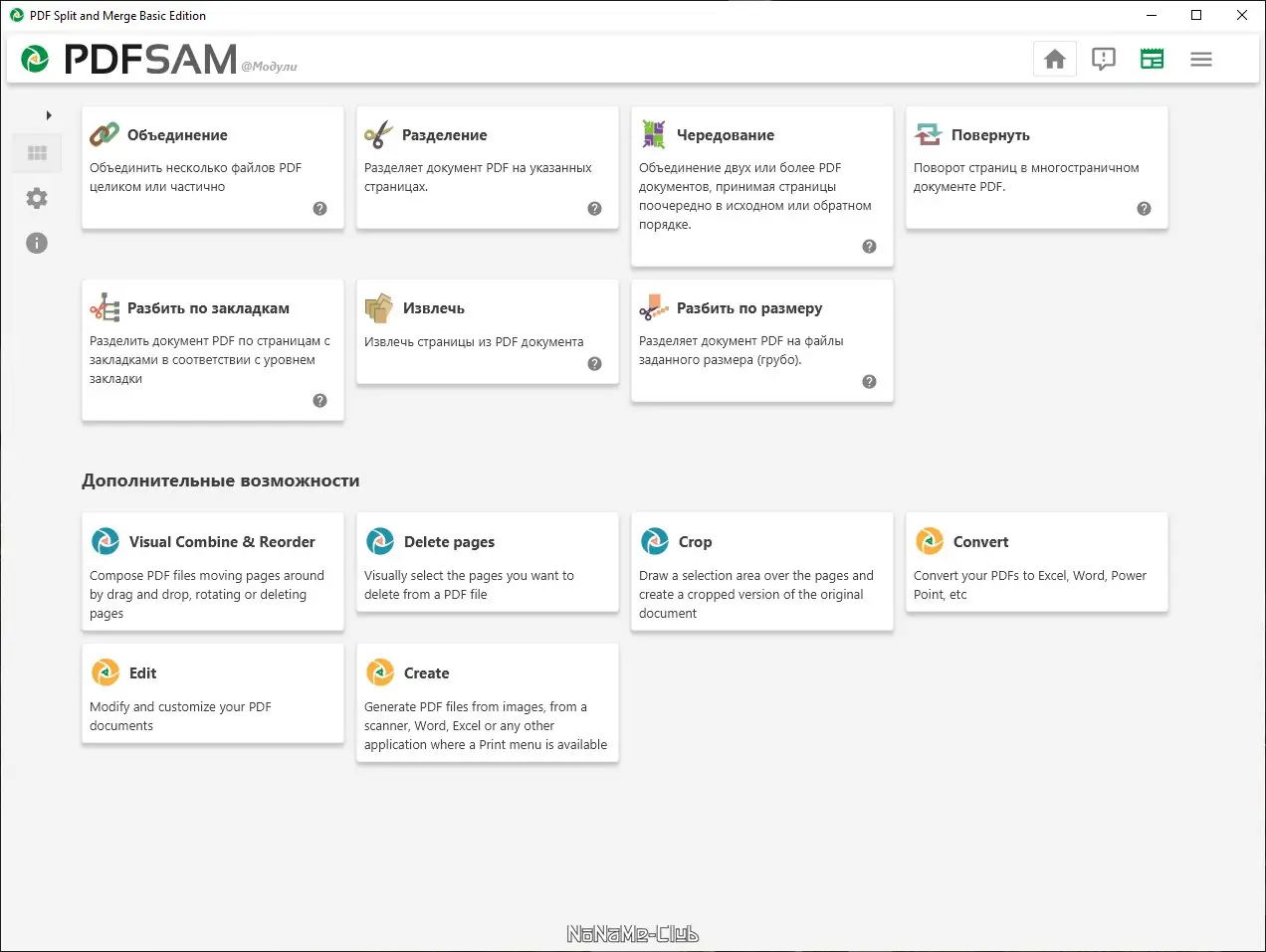The image size is (1266, 952).
Task: Click the Home button in the header
Action: tap(1055, 60)
